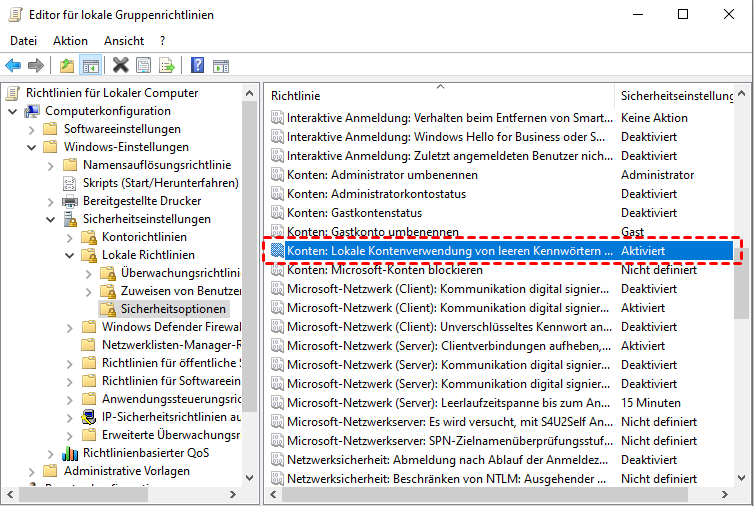Click the black X Delete toolbar icon
This screenshot has width=754, height=506.
click(x=121, y=66)
